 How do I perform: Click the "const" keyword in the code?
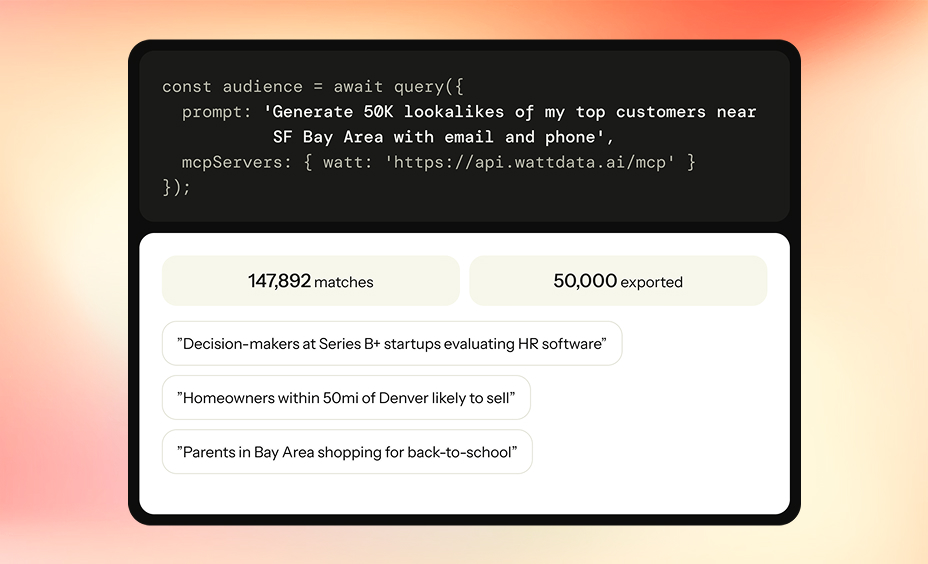click(187, 87)
